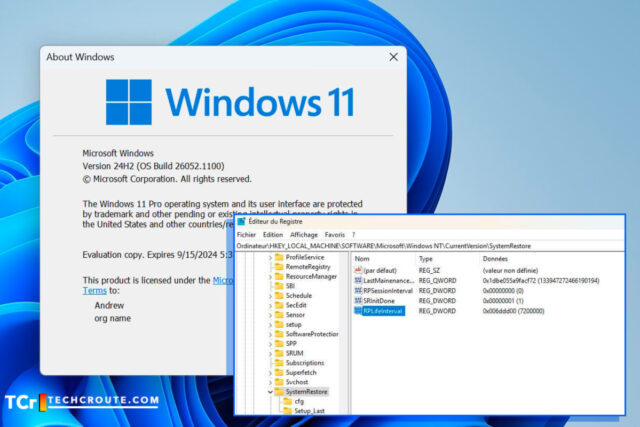Expand the Schedule tree node
This screenshot has height=427, width=640.
[x=270, y=296]
